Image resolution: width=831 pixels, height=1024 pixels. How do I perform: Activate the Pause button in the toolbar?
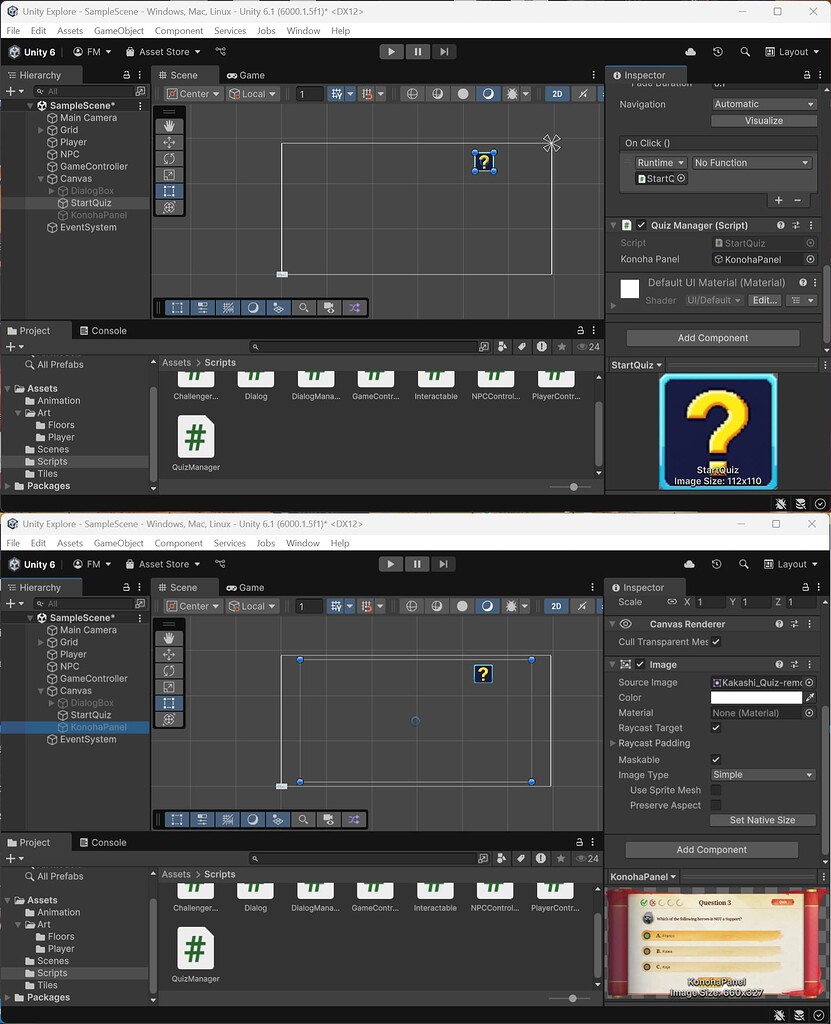[416, 51]
